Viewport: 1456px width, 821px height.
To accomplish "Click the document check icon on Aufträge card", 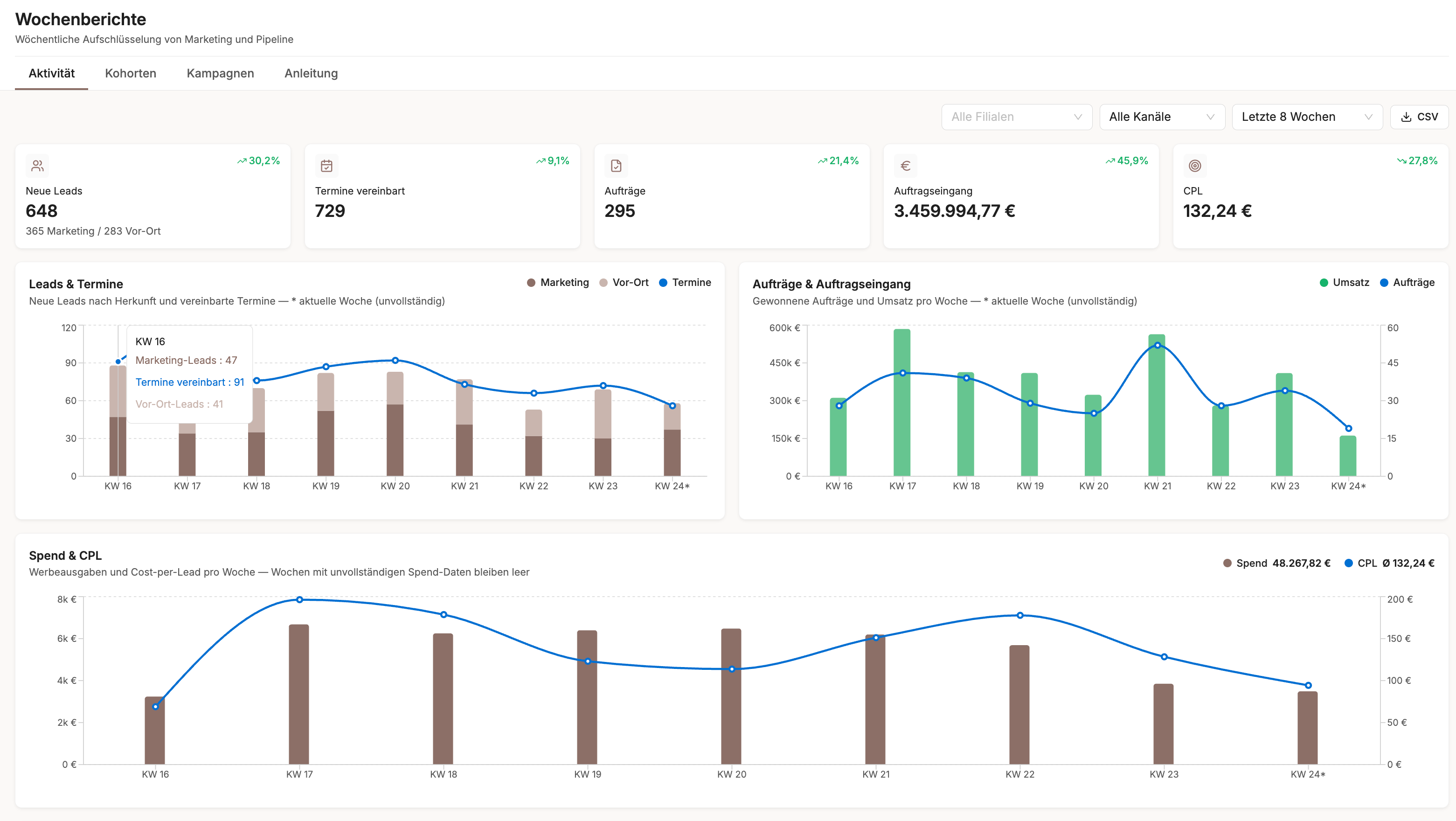I will coord(616,166).
